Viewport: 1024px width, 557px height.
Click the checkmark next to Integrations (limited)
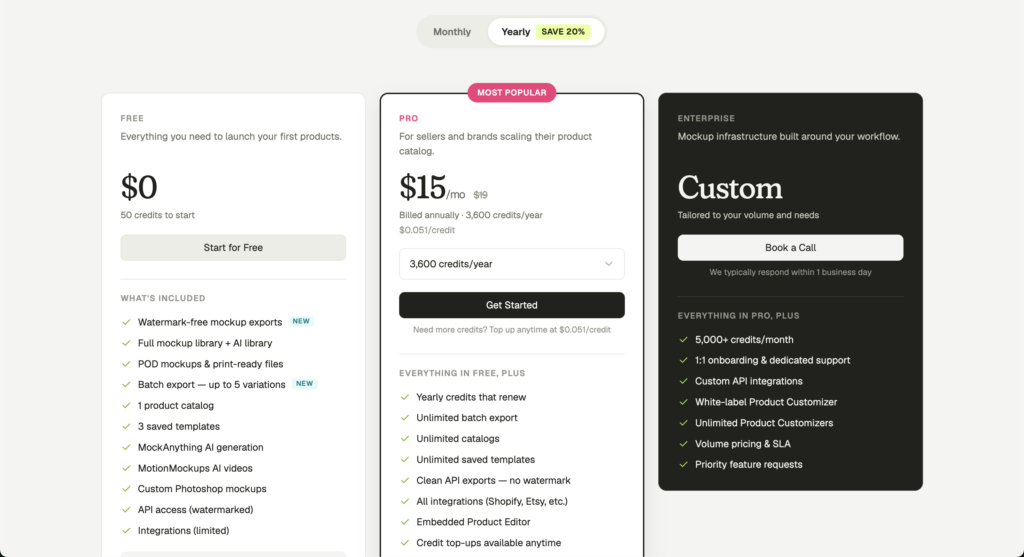pyautogui.click(x=126, y=531)
